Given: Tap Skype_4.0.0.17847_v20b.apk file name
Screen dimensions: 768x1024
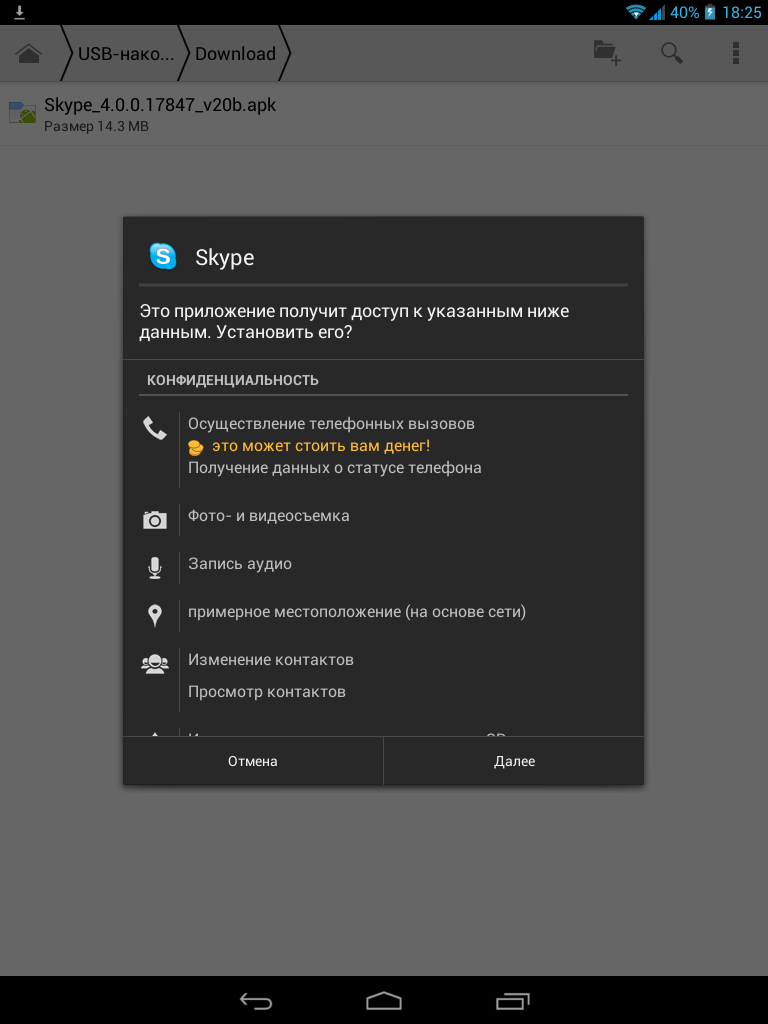Looking at the screenshot, I should point(160,104).
